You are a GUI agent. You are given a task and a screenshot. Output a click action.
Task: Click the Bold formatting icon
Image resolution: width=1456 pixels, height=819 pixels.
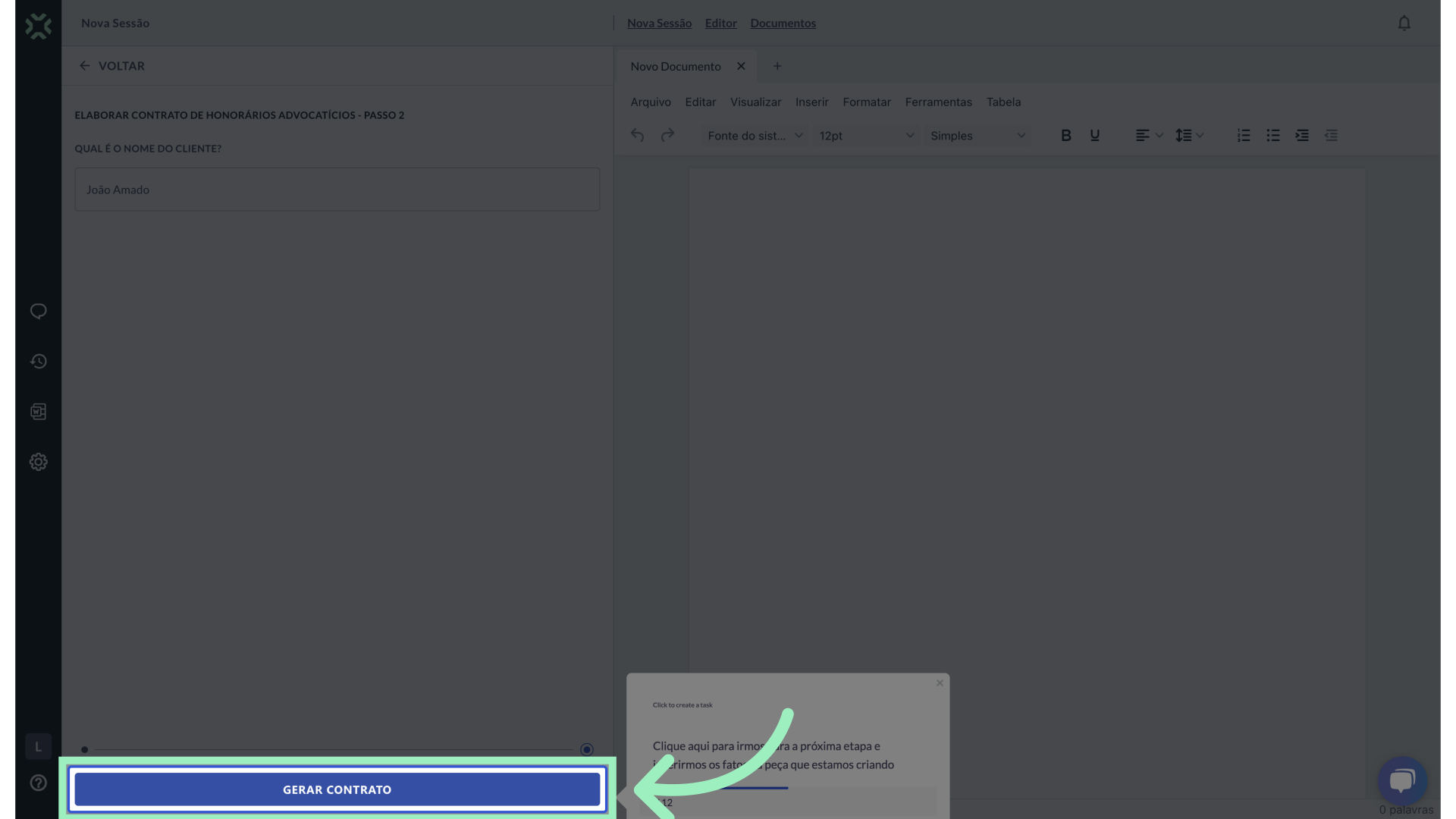pos(1065,136)
